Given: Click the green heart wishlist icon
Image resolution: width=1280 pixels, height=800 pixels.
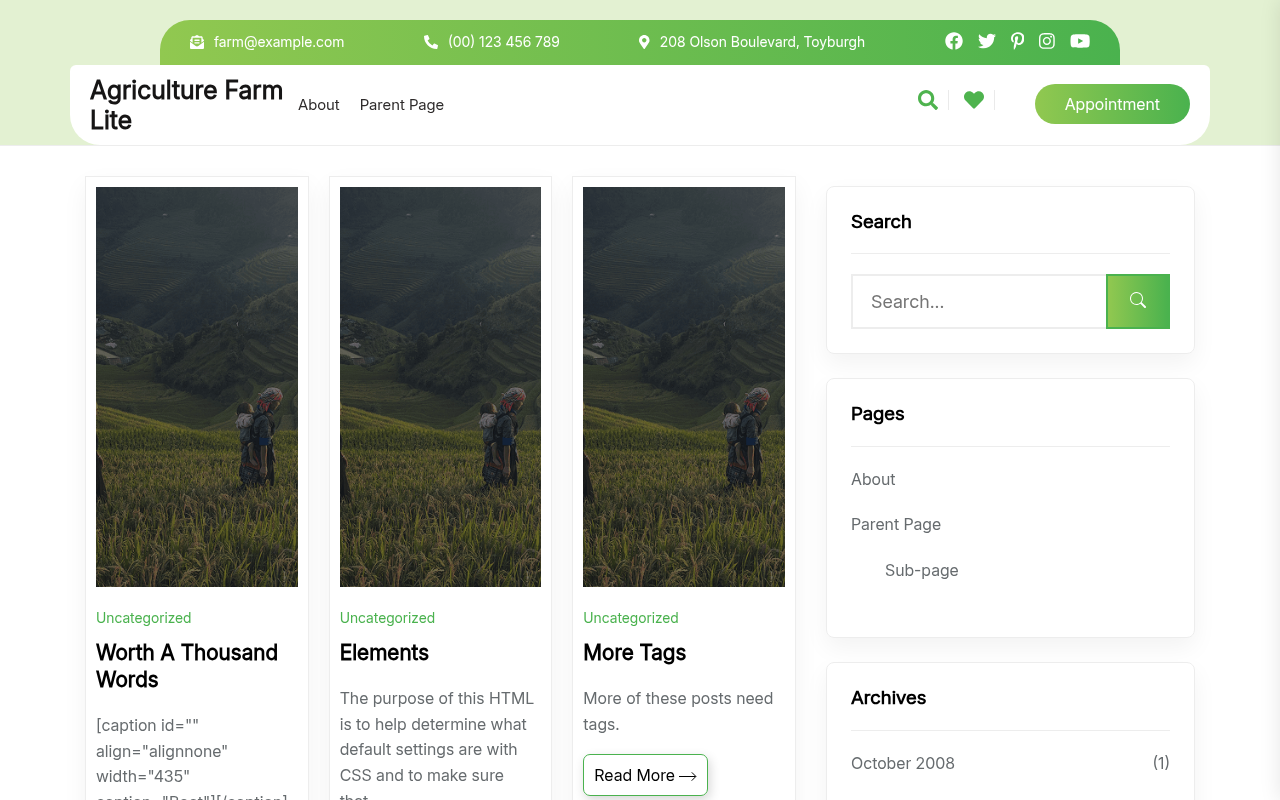Looking at the screenshot, I should click(x=974, y=100).
